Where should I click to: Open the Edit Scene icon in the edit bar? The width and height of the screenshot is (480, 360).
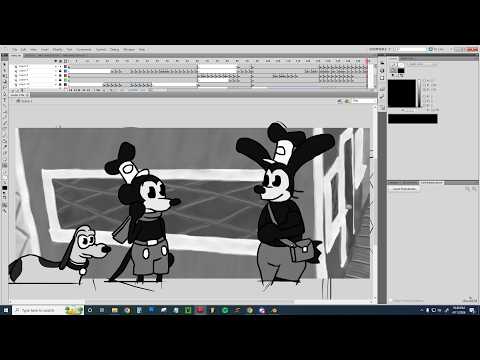(x=340, y=101)
